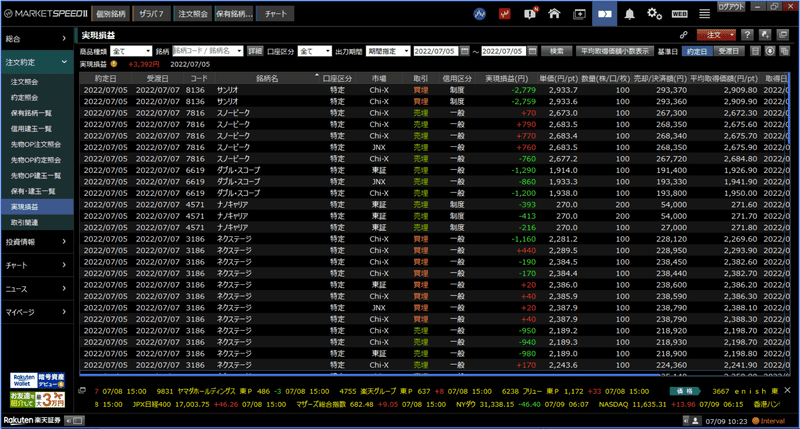Image resolution: width=800 pixels, height=429 pixels.
Task: Open the dropdown arrow on the 注文 button
Action: point(732,35)
